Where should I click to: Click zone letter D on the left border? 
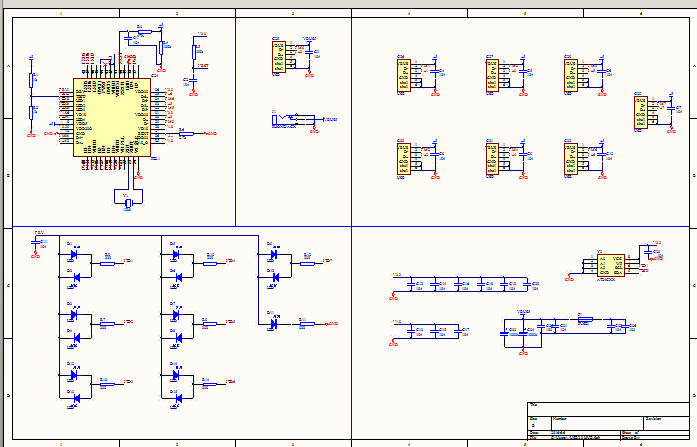8,395
